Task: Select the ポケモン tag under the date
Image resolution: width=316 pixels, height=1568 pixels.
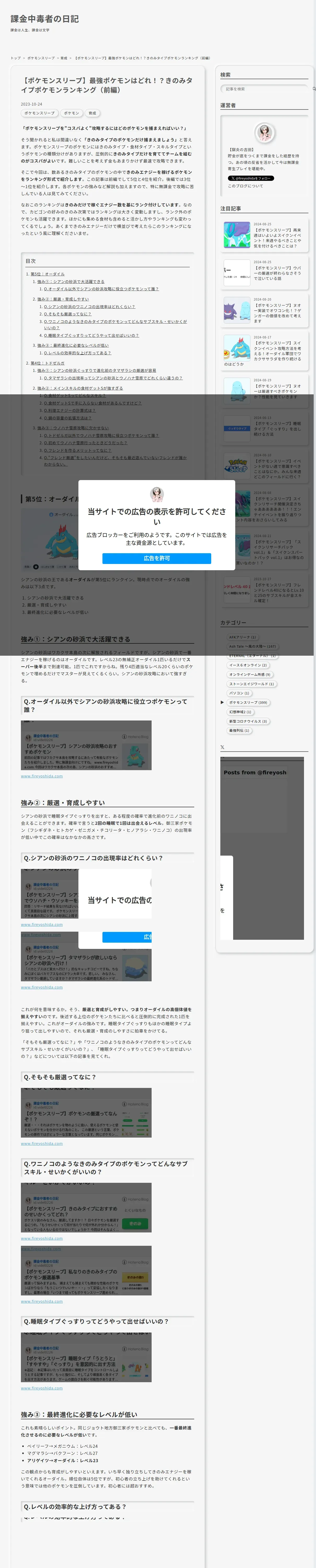Action: 72,113
